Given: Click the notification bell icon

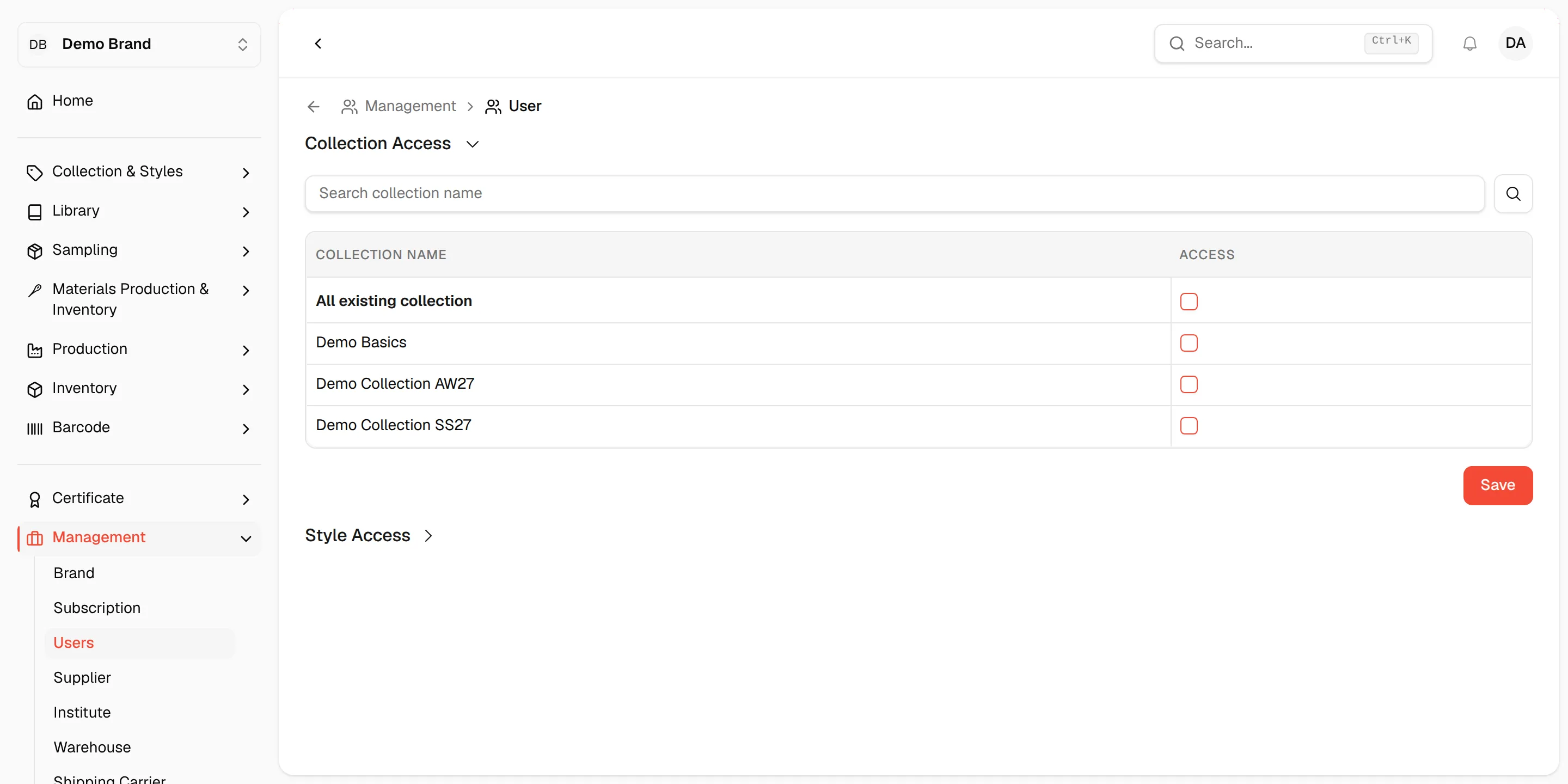Looking at the screenshot, I should [1469, 43].
